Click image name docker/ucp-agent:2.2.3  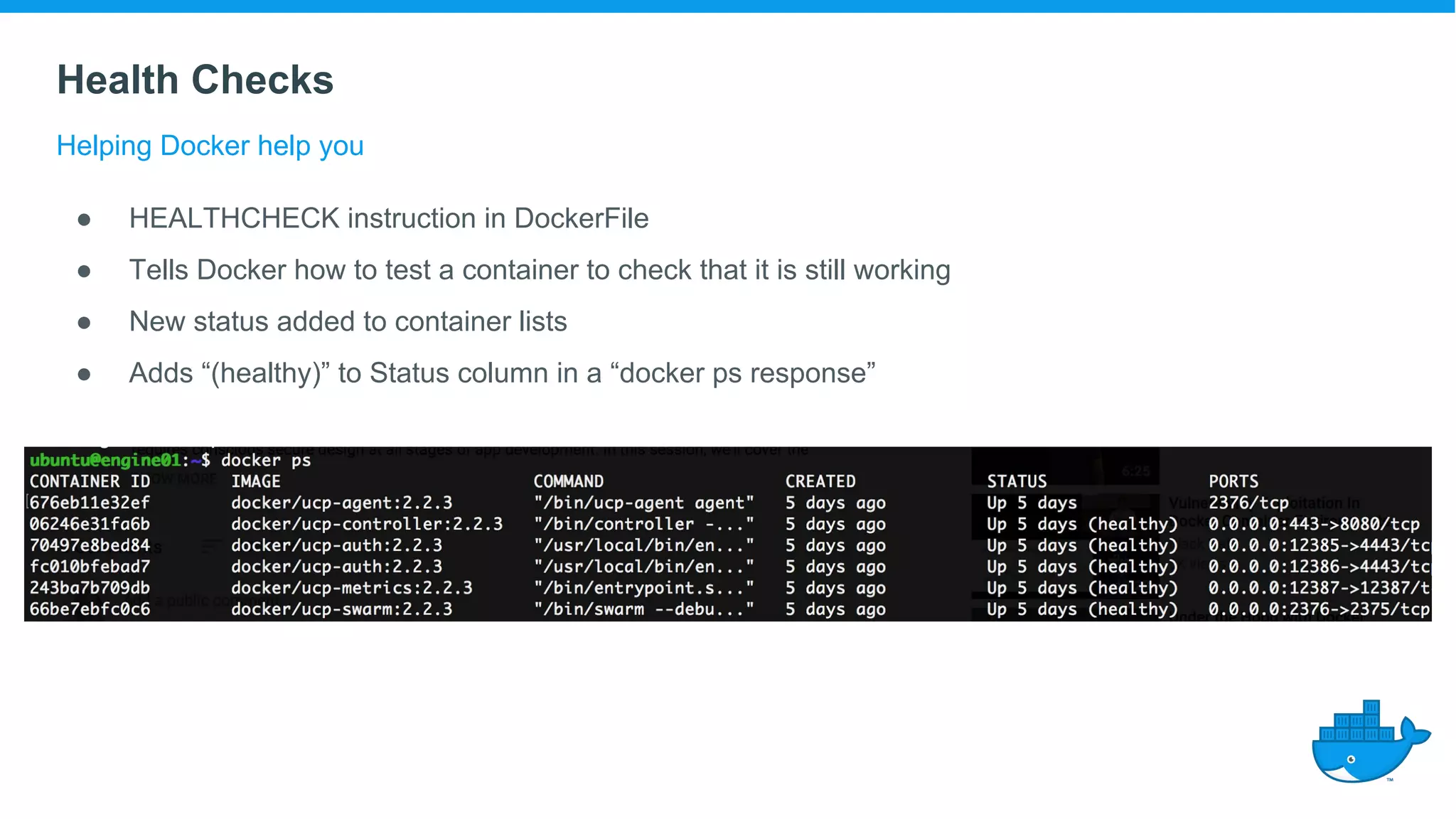(x=342, y=503)
